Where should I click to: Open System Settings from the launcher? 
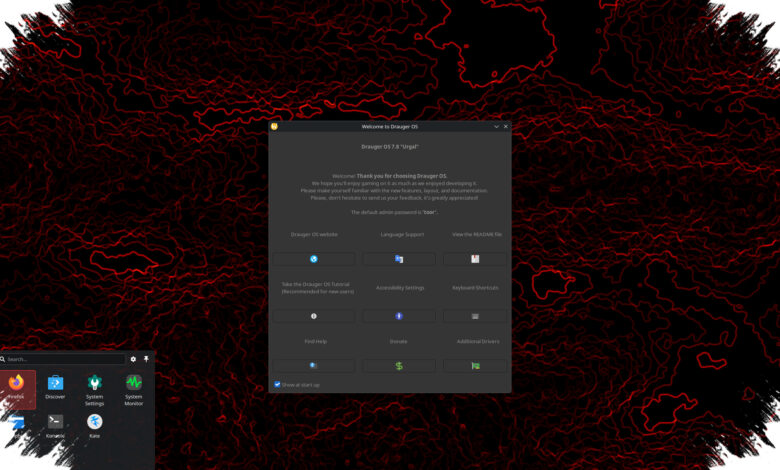(x=95, y=390)
